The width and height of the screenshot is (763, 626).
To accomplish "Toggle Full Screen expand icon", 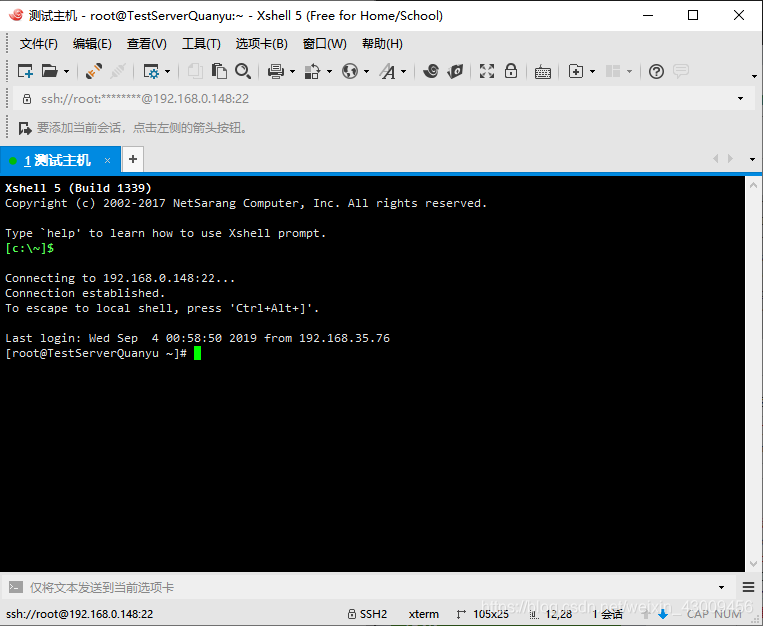I will (x=487, y=72).
